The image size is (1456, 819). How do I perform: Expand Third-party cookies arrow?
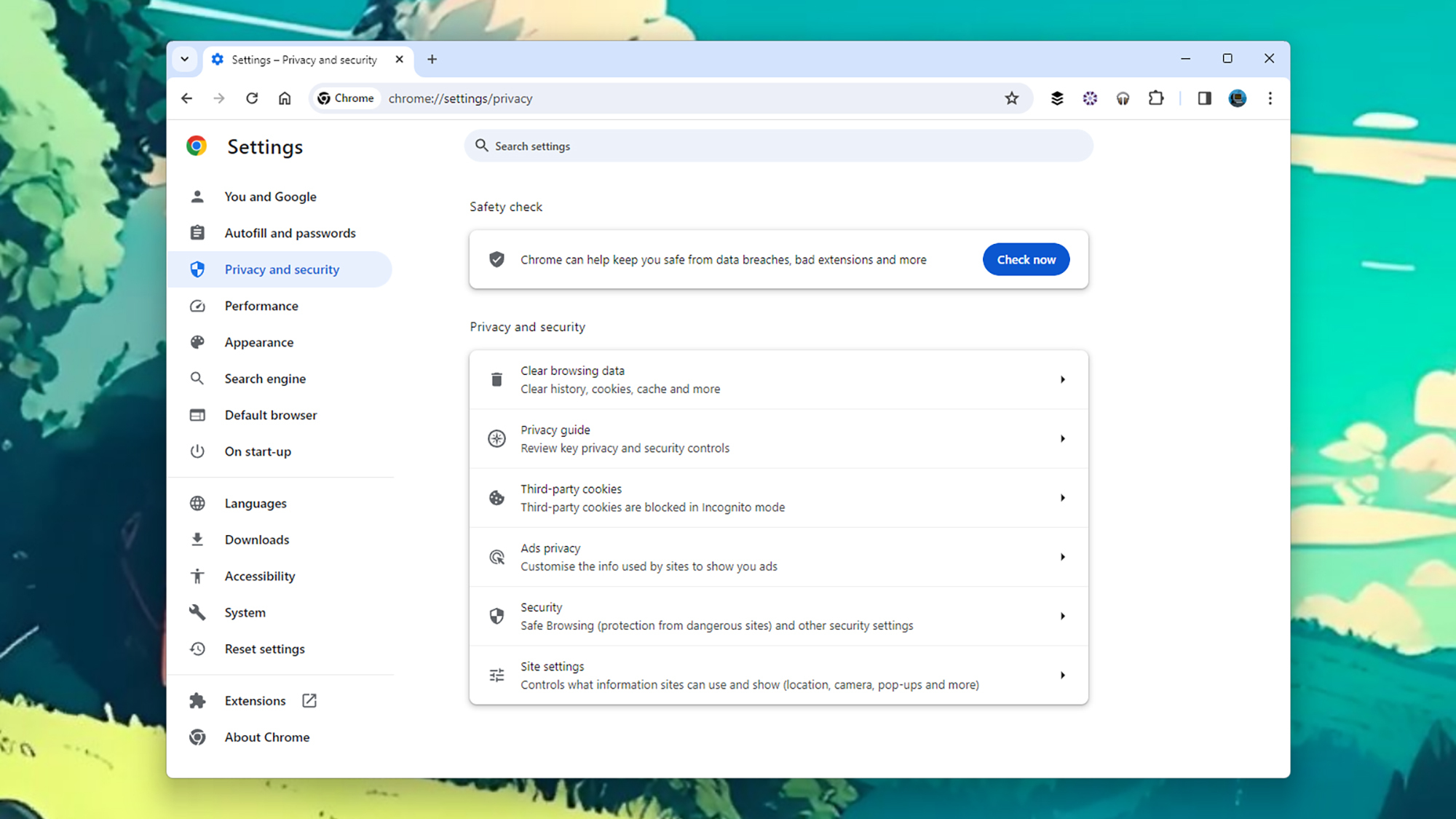[x=1063, y=498]
